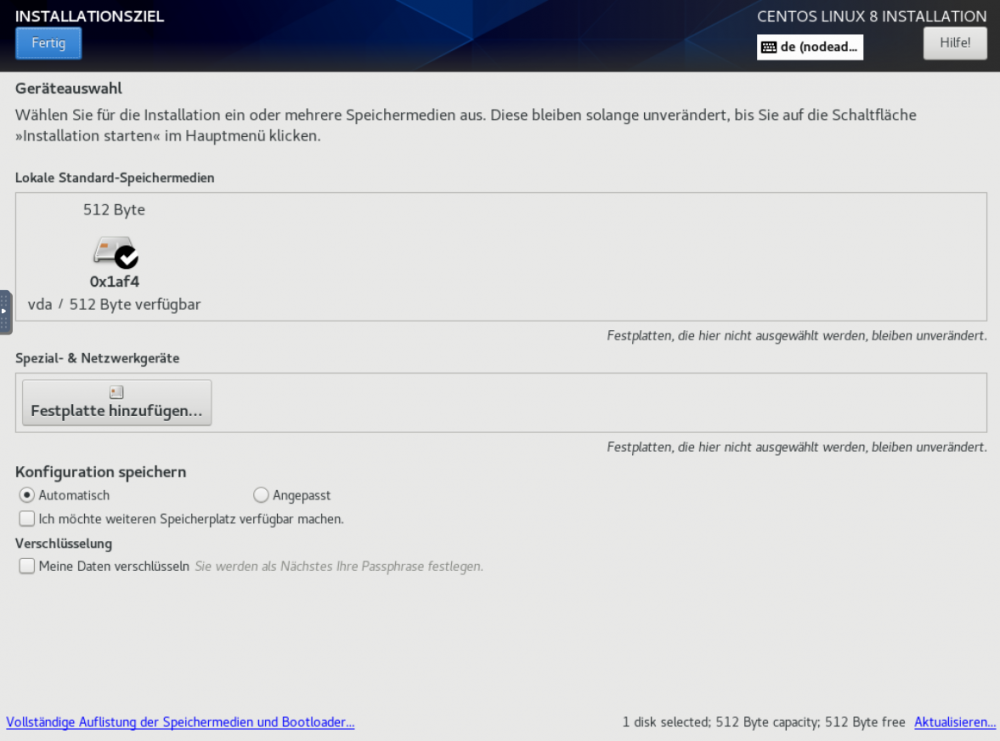Click the Aktualisieren… link
Viewport: 1000px width, 741px height.
(955, 722)
